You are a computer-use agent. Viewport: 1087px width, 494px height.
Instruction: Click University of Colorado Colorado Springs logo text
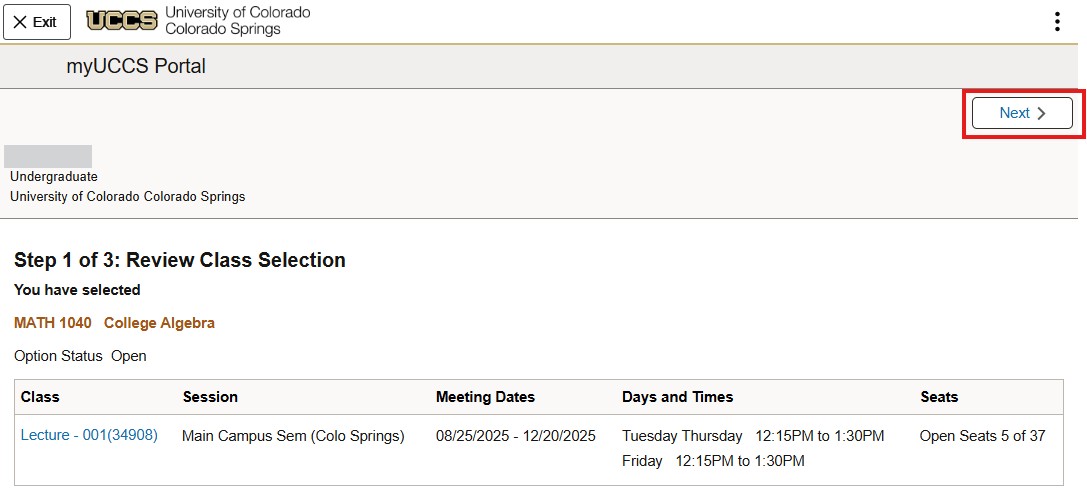point(237,21)
